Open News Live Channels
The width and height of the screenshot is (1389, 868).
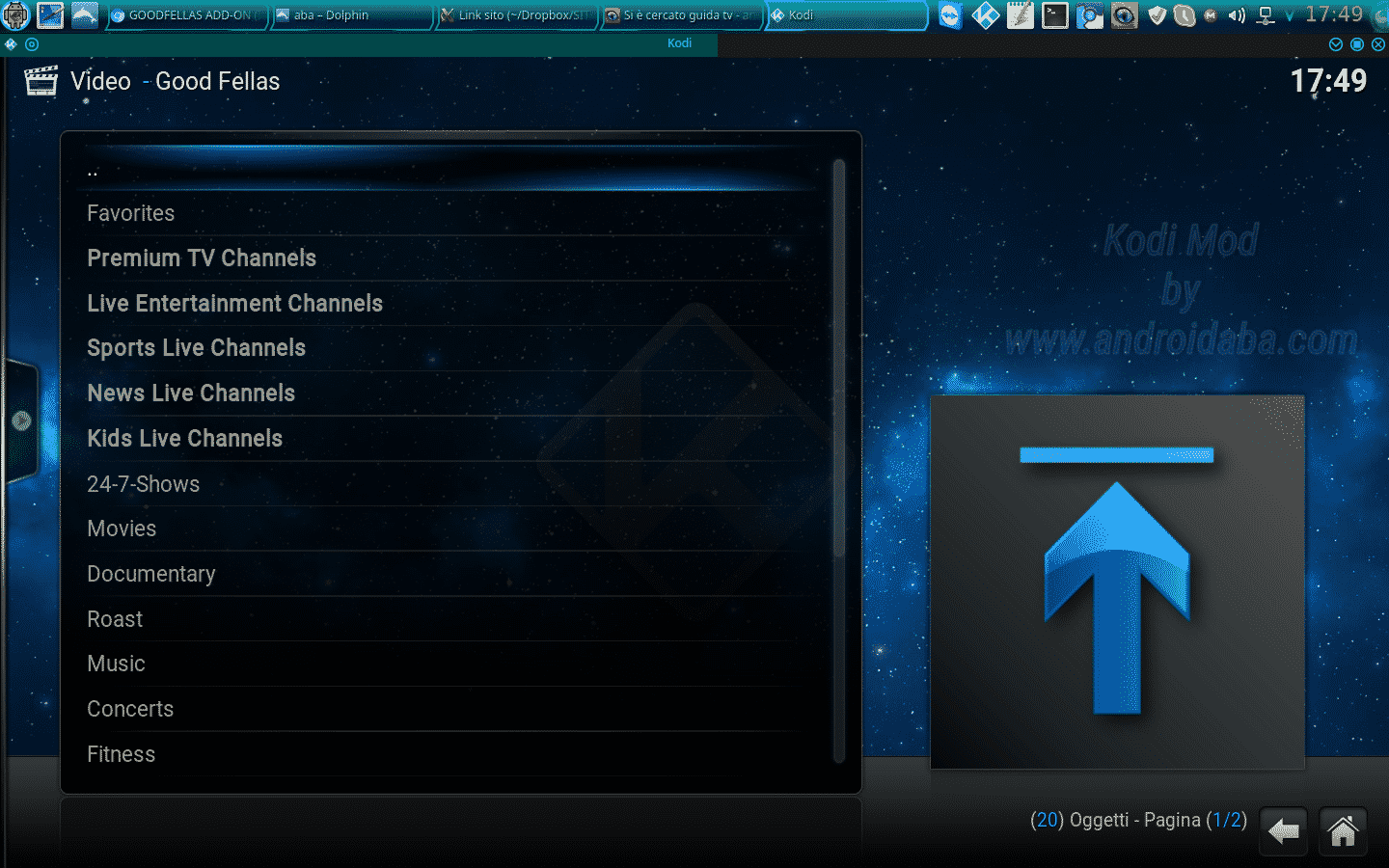(x=453, y=393)
